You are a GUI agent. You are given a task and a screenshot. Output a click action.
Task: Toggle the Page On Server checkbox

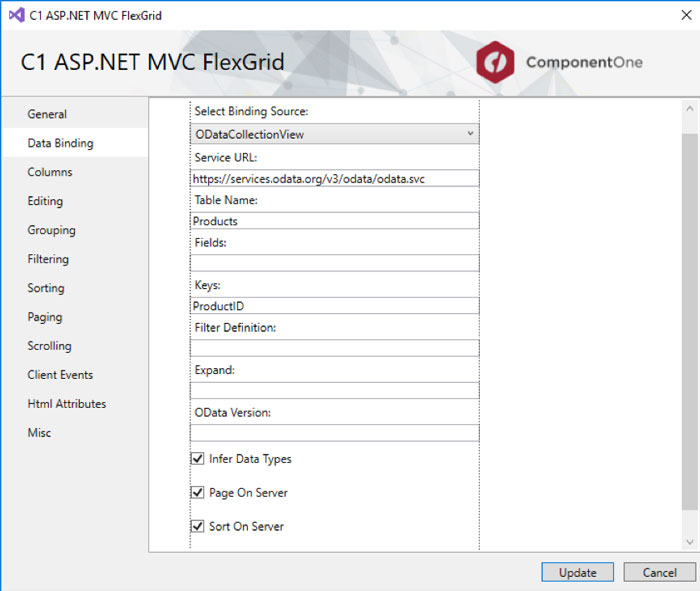(x=197, y=492)
